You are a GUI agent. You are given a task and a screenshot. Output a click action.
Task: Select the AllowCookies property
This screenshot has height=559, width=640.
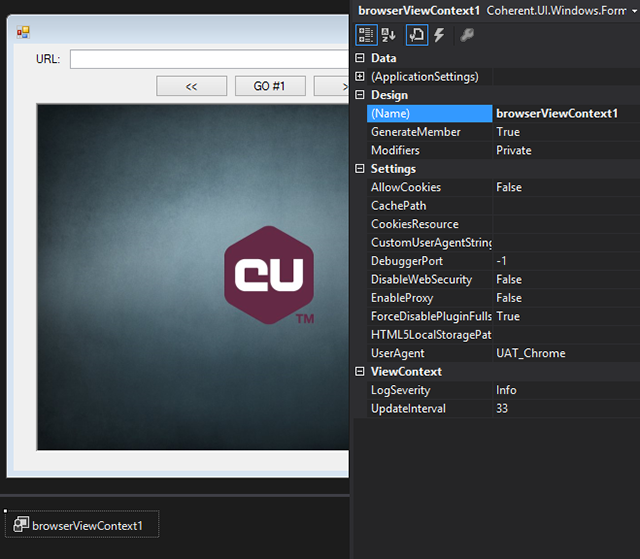(x=429, y=187)
